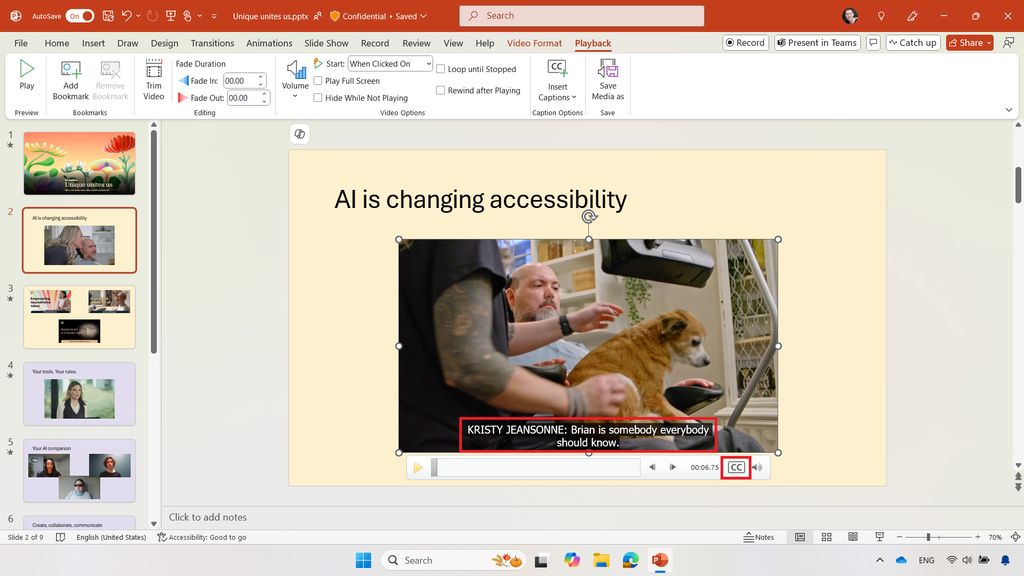1024x576 pixels.
Task: Toggle closed captions on the video player
Action: [735, 466]
